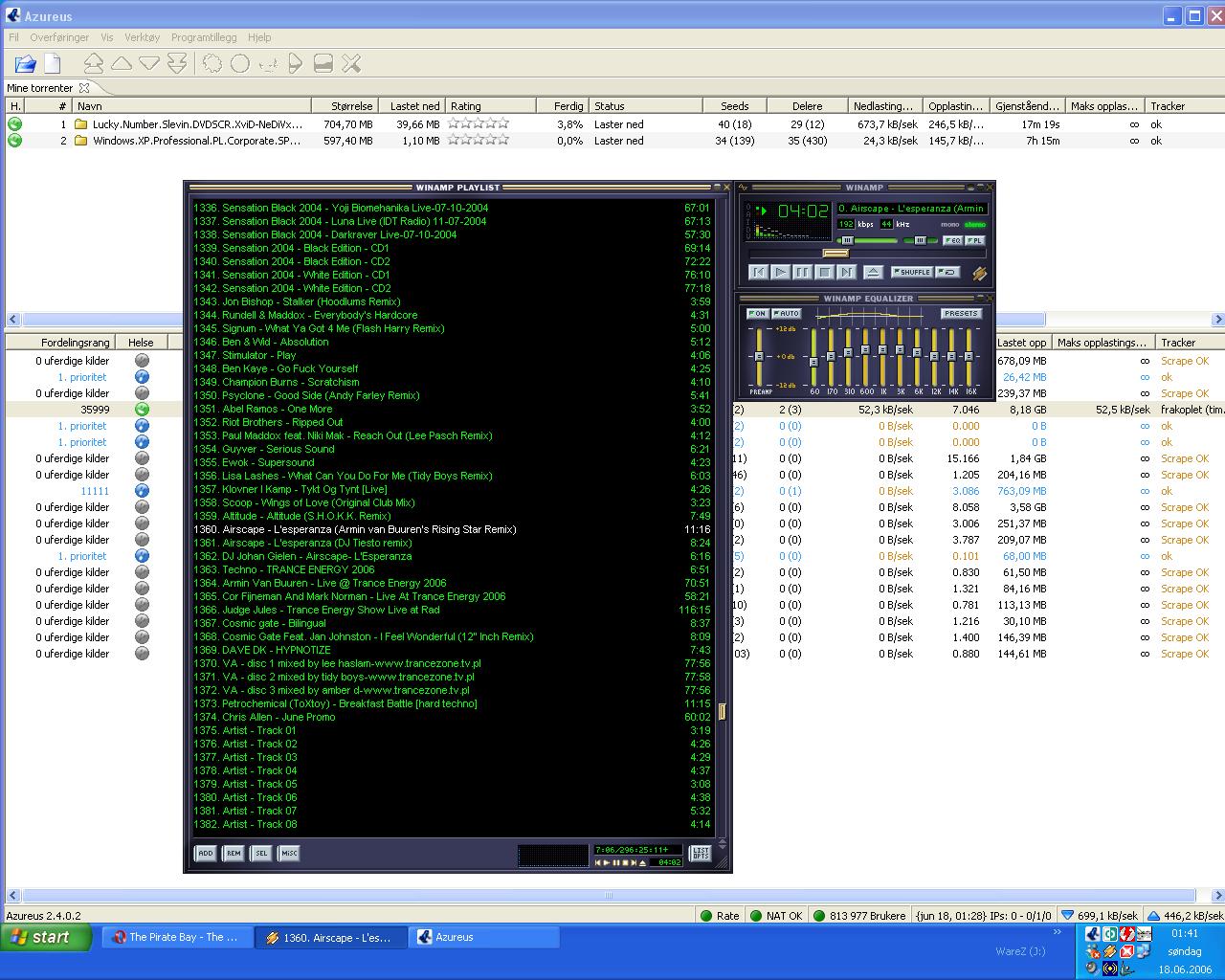1225x980 pixels.
Task: Open the Hjelp menu
Action: click(x=259, y=37)
